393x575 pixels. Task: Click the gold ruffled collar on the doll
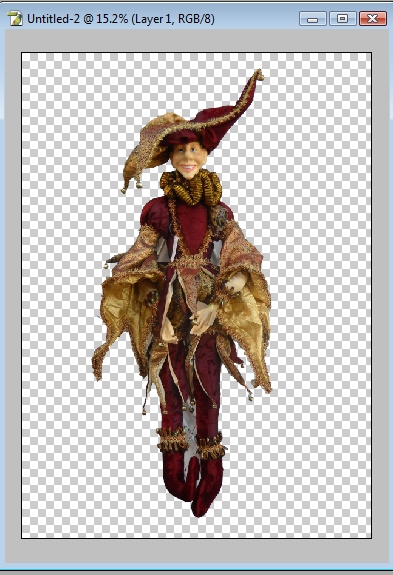pyautogui.click(x=191, y=188)
